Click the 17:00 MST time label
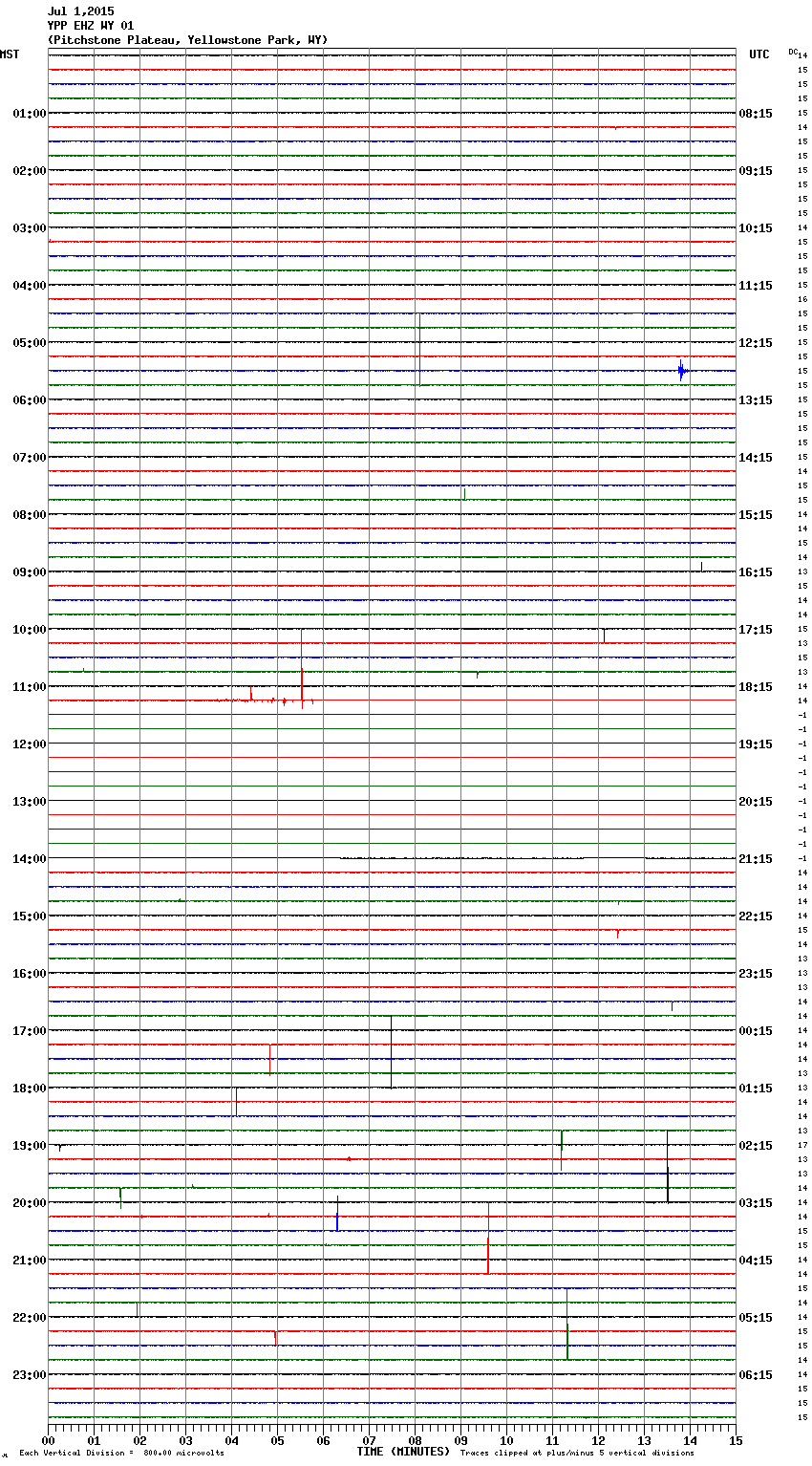The width and height of the screenshot is (812, 1466). pos(30,1031)
